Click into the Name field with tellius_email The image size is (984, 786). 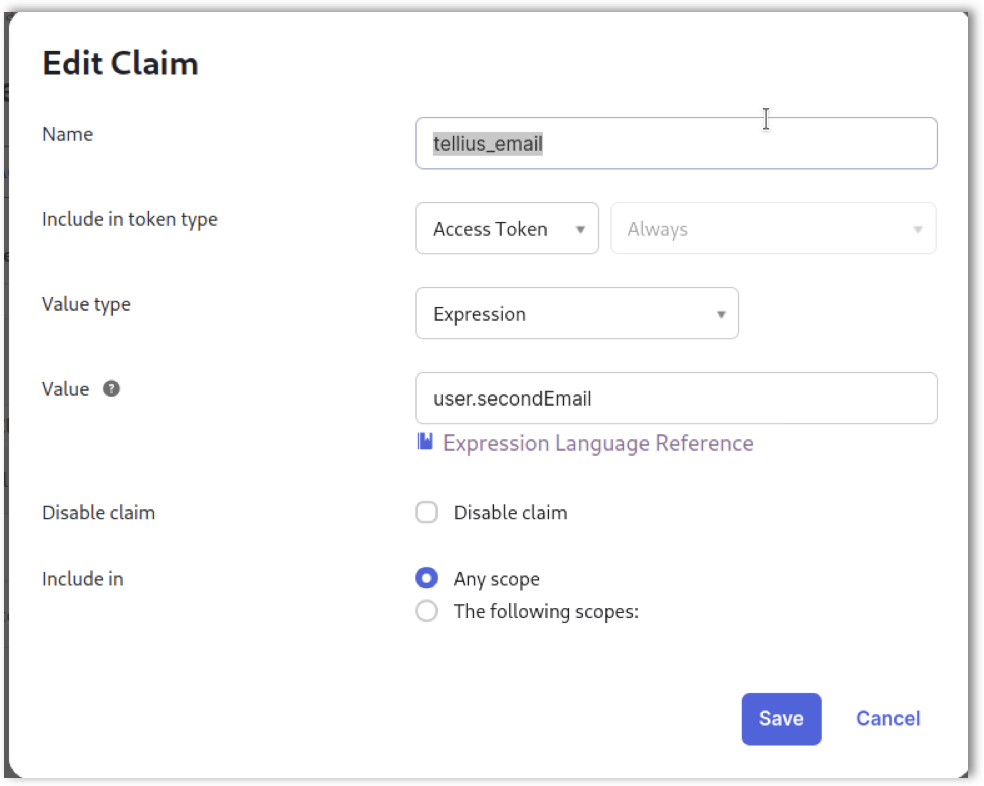pyautogui.click(x=676, y=144)
